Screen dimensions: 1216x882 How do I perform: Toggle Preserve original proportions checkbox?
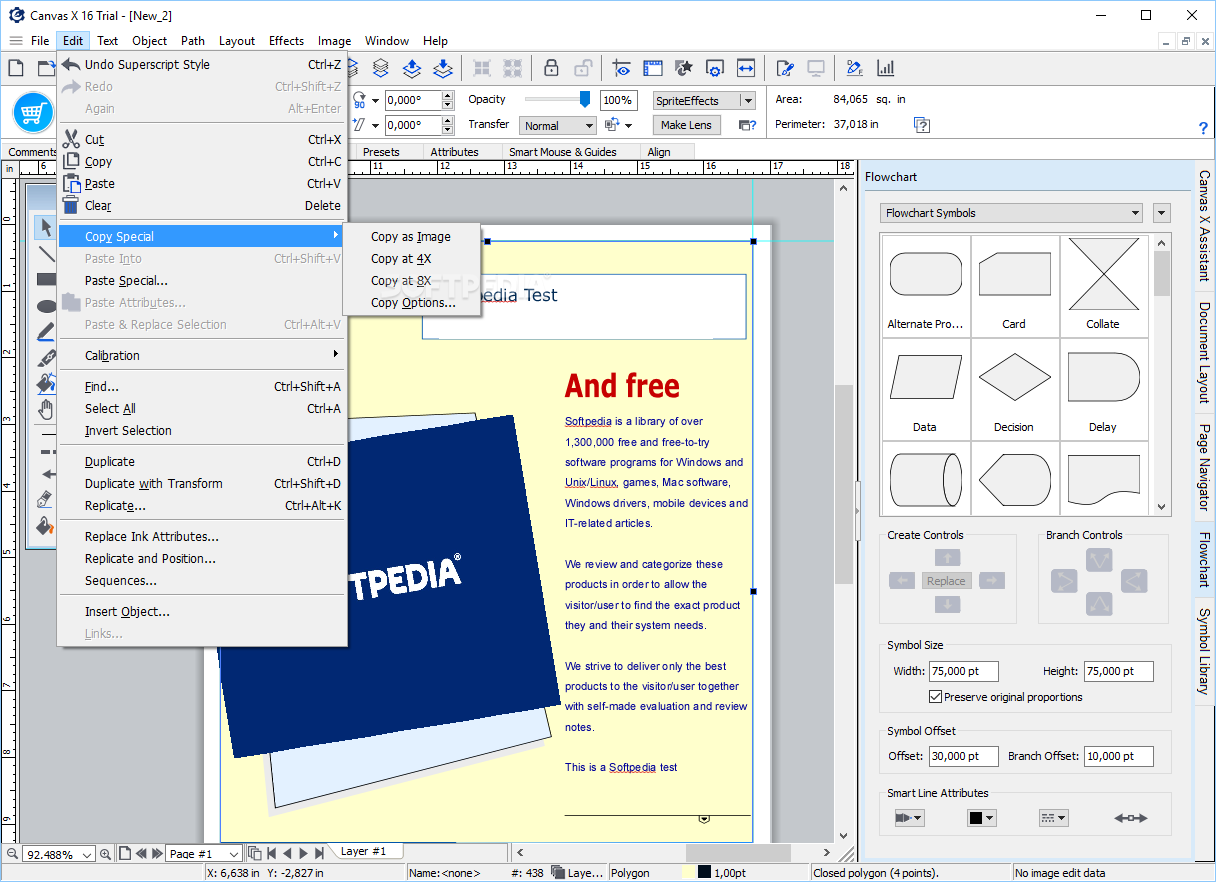pyautogui.click(x=936, y=697)
